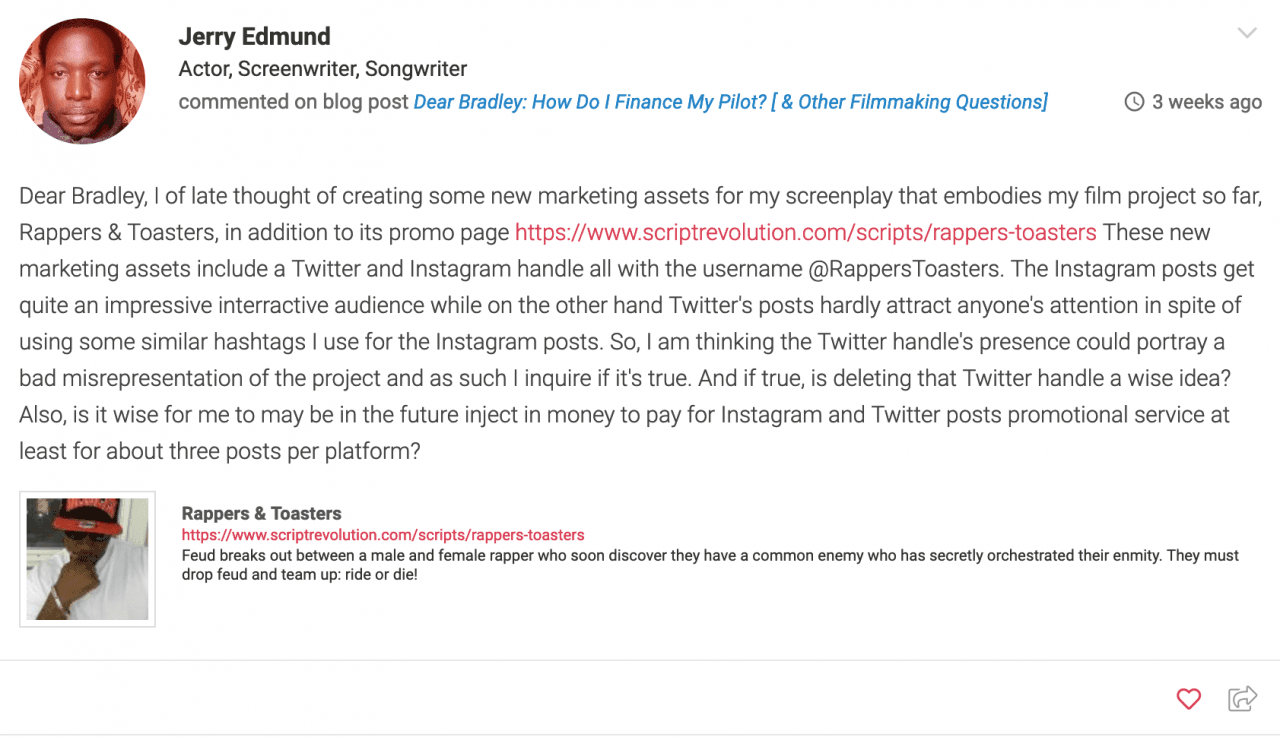Follow the scriptrevolution URL in comment body
Screen dimensions: 1280x737
[806, 233]
